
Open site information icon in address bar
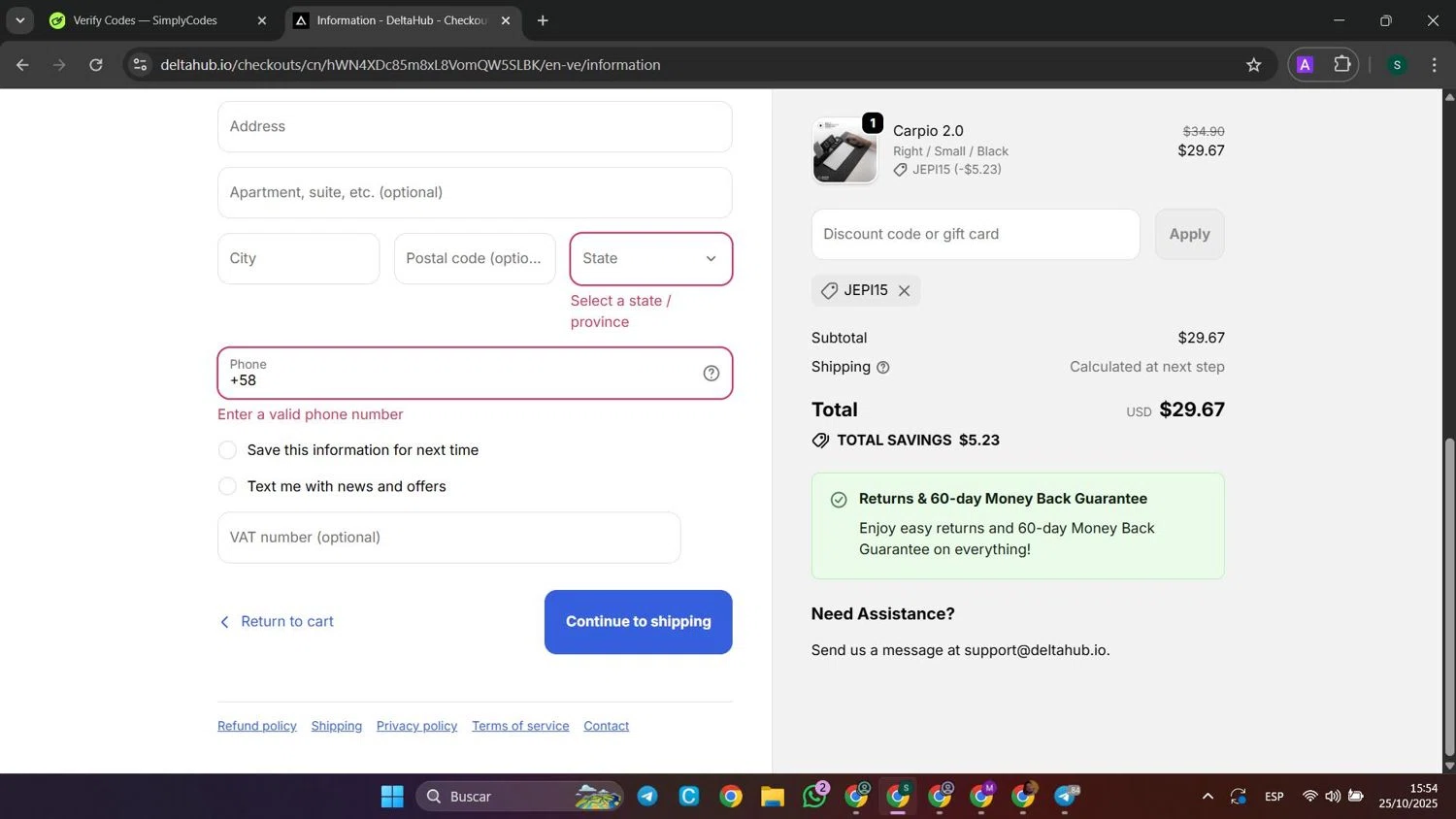point(140,65)
